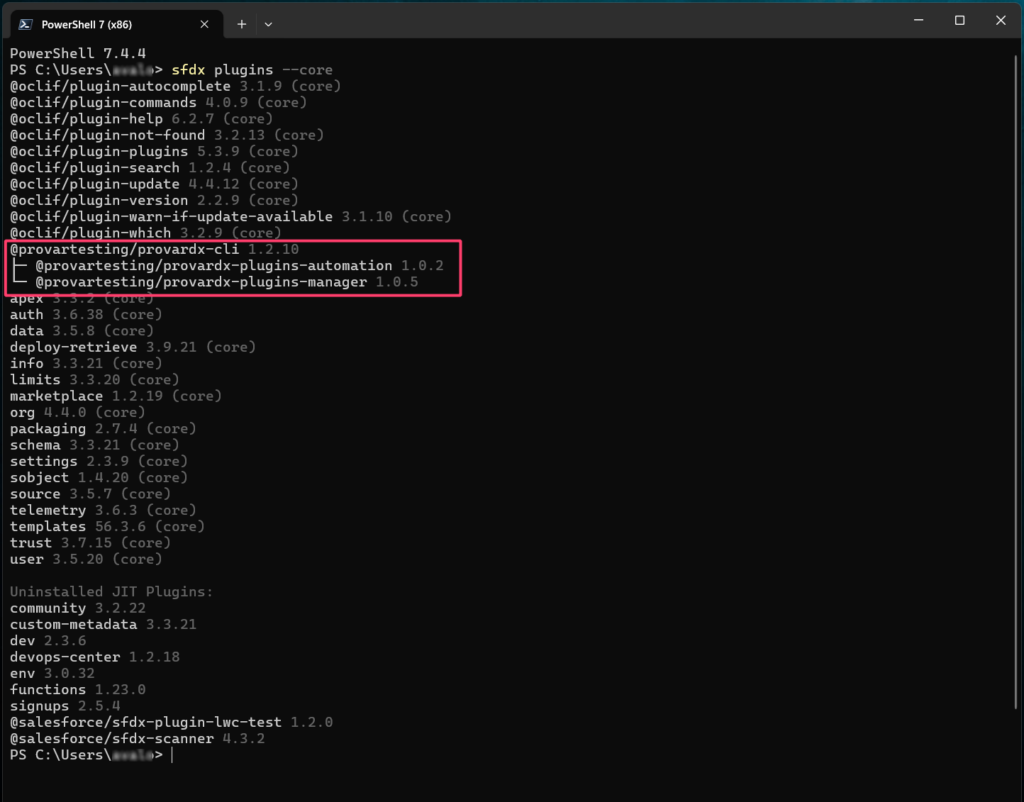This screenshot has height=802, width=1024.
Task: Click the terminal vertical scrollbar
Action: pos(1016,382)
